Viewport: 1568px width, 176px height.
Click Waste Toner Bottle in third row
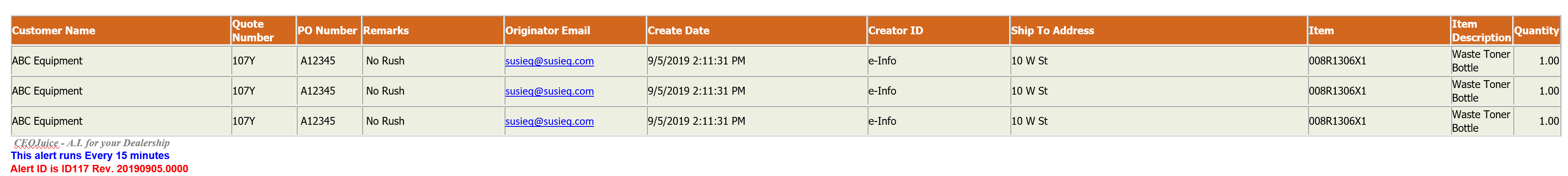[x=1481, y=121]
